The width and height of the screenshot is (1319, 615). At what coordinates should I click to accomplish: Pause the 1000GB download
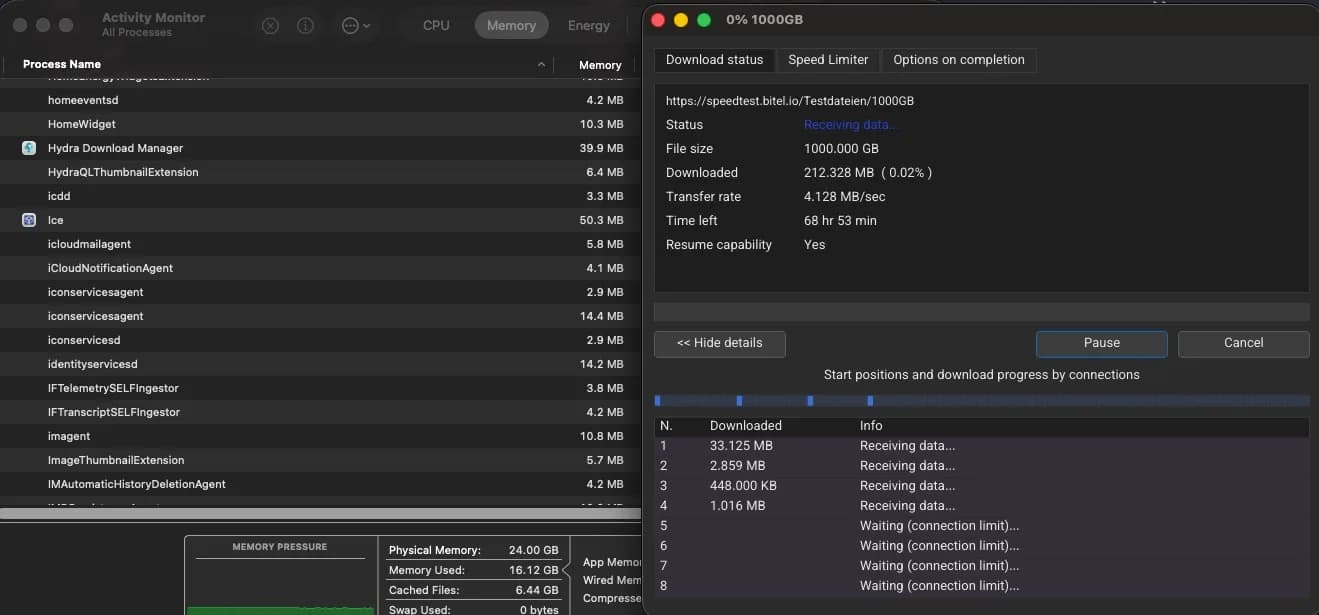point(1102,343)
